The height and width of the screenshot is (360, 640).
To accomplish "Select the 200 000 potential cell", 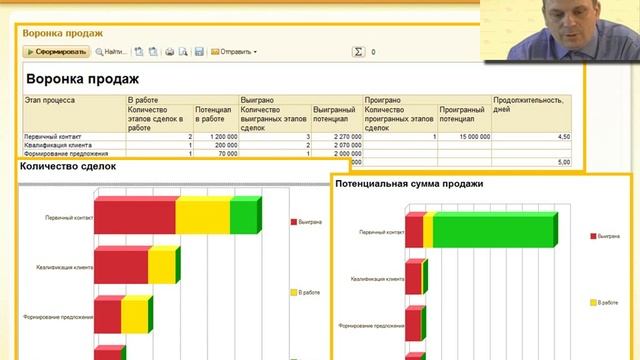I will coord(216,145).
